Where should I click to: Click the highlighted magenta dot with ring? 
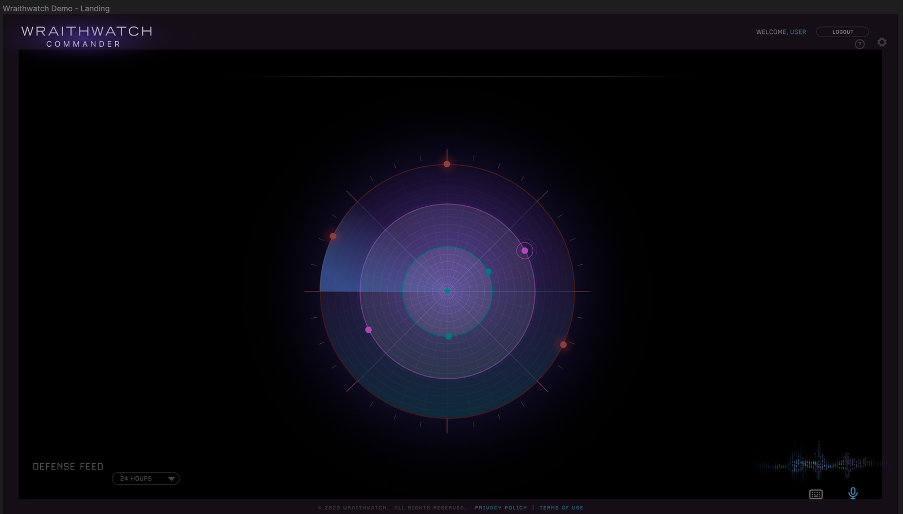pyautogui.click(x=525, y=251)
